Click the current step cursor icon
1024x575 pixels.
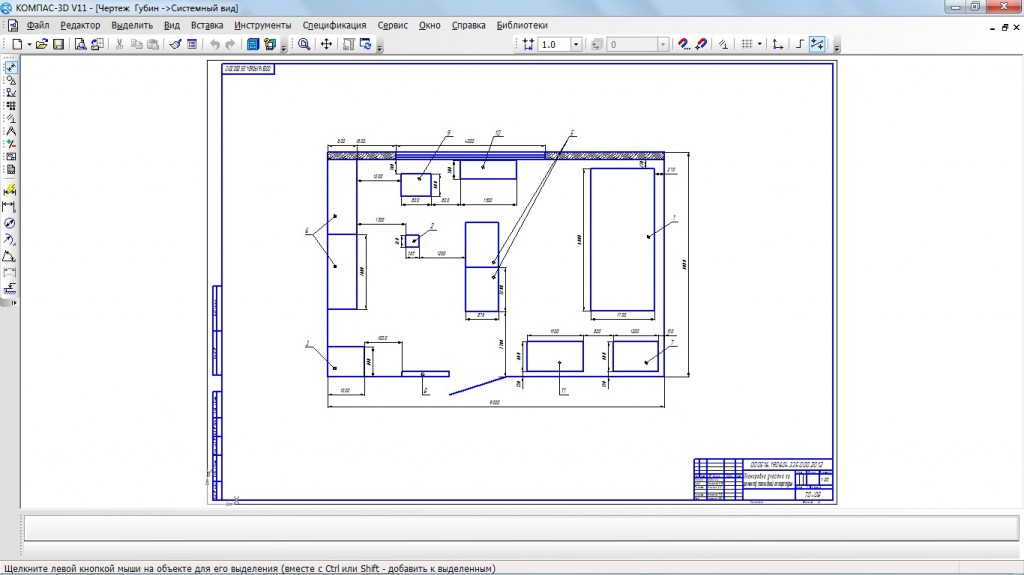[528, 44]
